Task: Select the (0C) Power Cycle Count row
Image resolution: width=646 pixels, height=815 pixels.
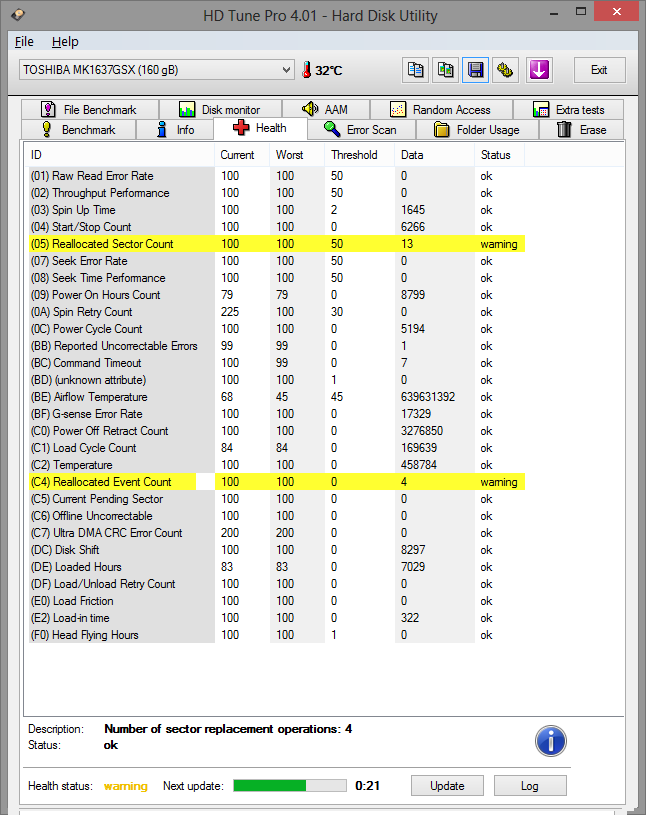Action: click(276, 329)
